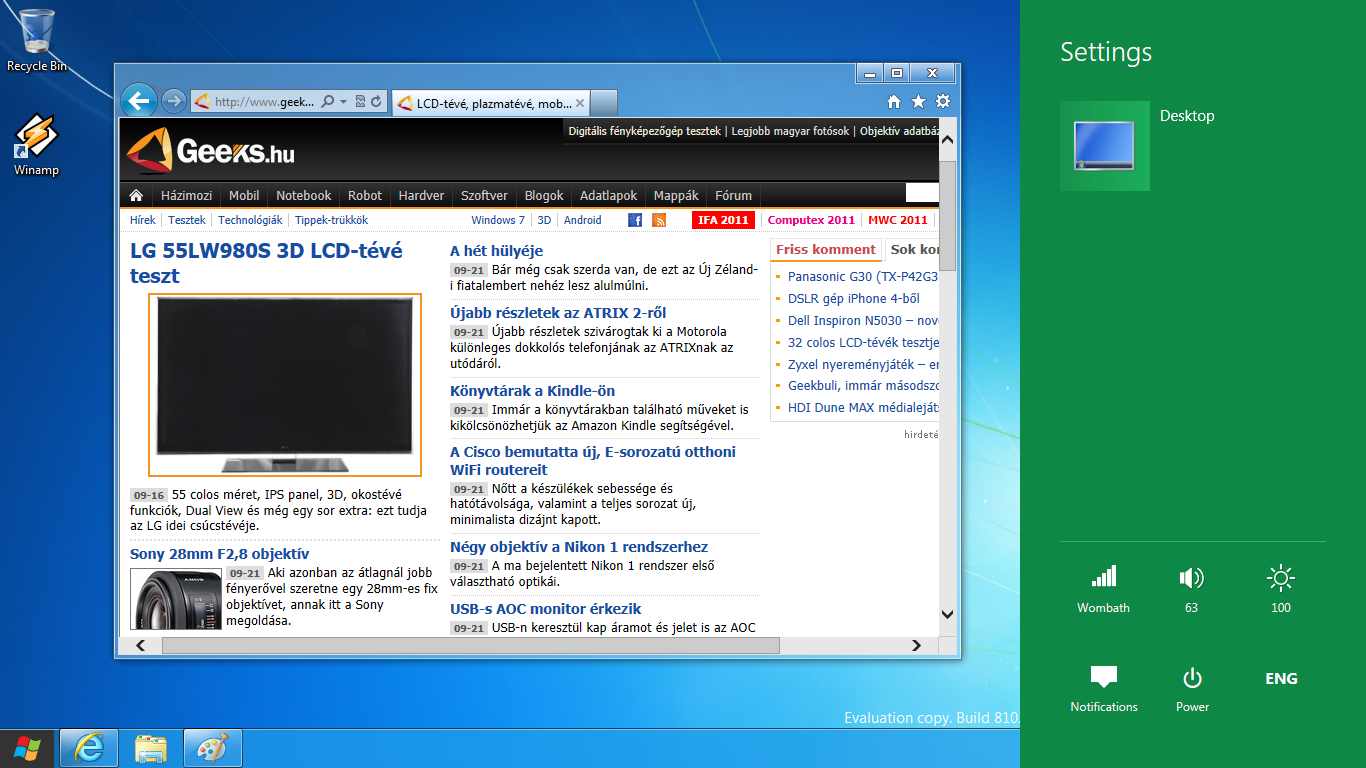Click the Facebook icon on Geeks.hu
Screen dimensions: 1366x768
635,220
